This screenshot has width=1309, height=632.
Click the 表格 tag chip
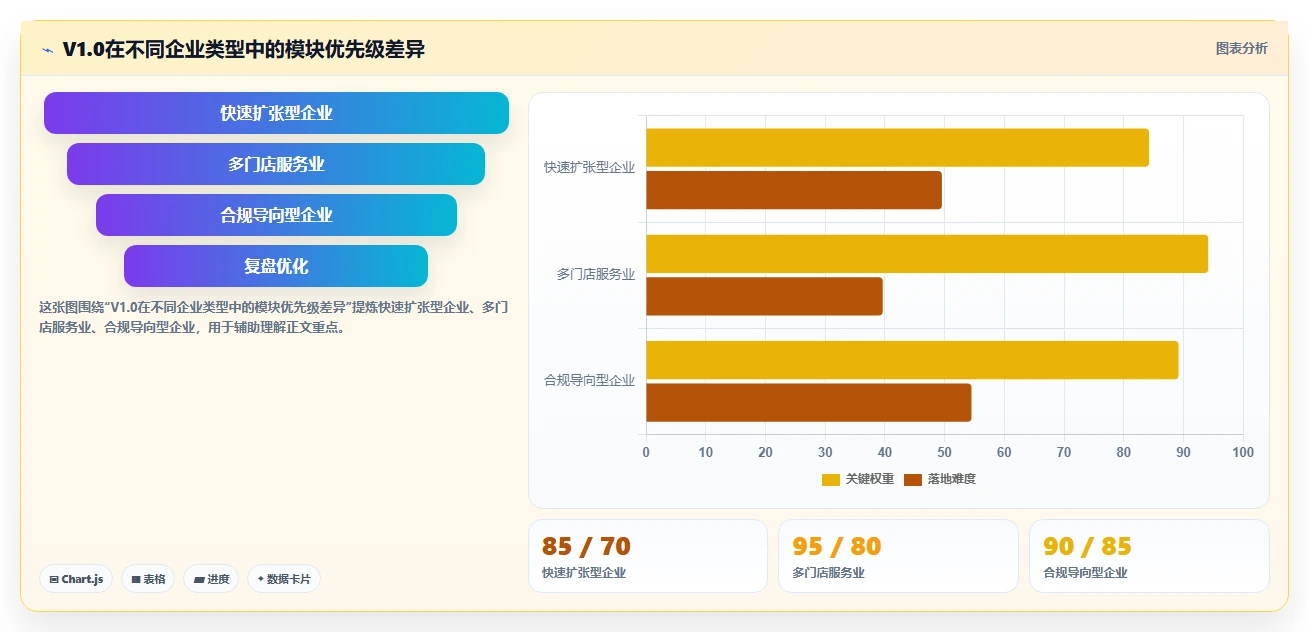[x=148, y=579]
